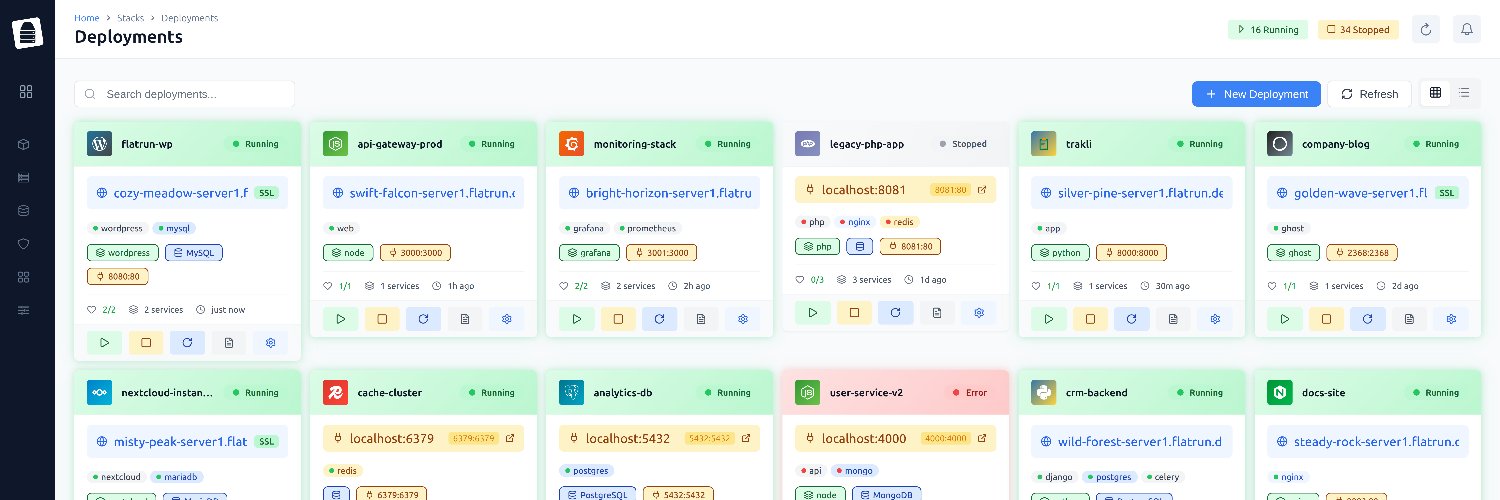The width and height of the screenshot is (1500, 500).
Task: Stop the api-gateway-prod deployment
Action: coord(382,319)
